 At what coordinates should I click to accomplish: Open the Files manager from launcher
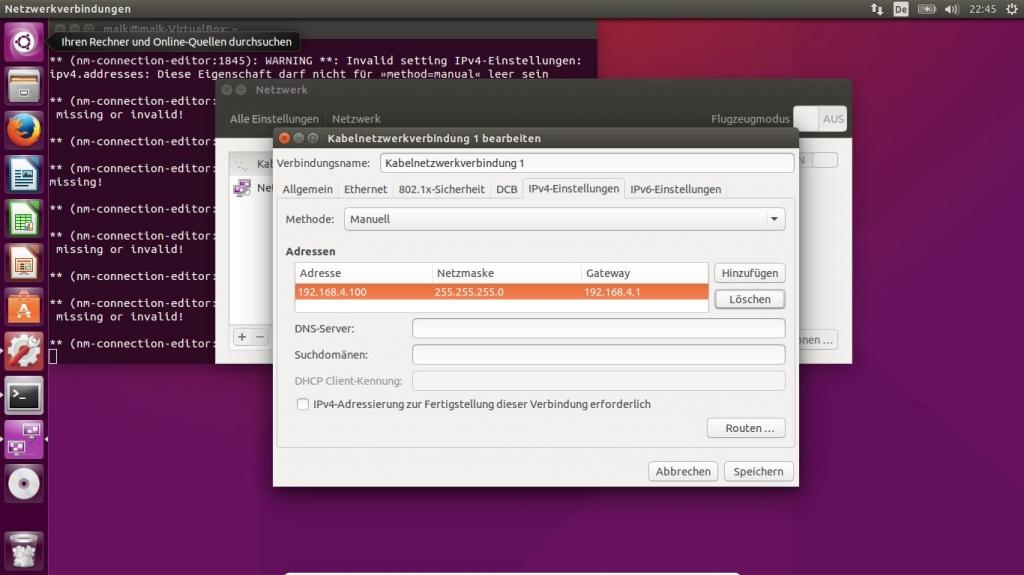click(24, 86)
